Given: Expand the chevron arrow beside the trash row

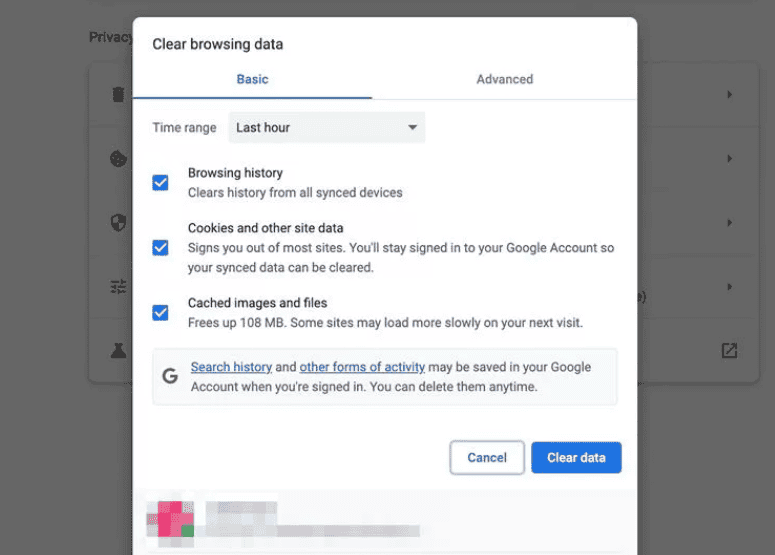Looking at the screenshot, I should pos(729,95).
